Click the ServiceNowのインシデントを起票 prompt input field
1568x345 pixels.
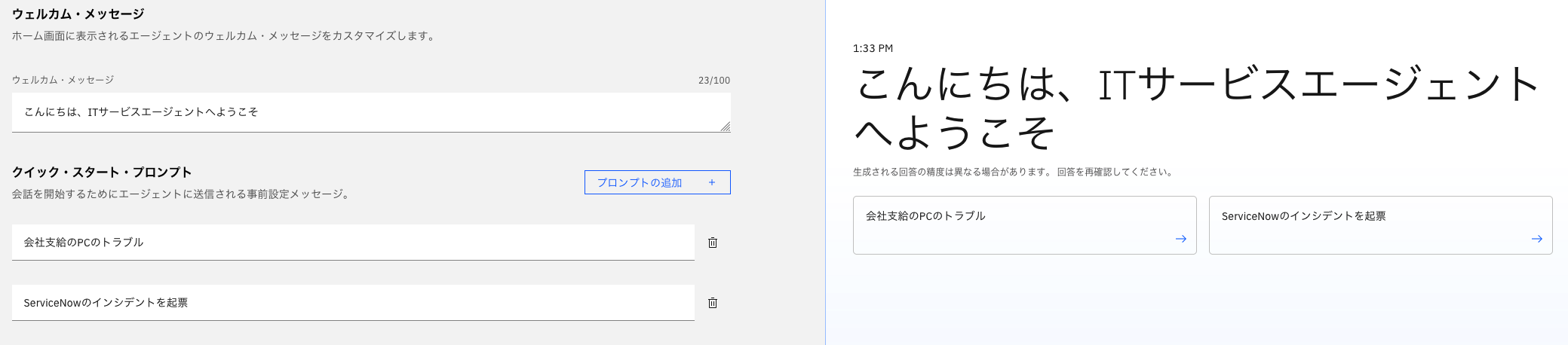[352, 303]
